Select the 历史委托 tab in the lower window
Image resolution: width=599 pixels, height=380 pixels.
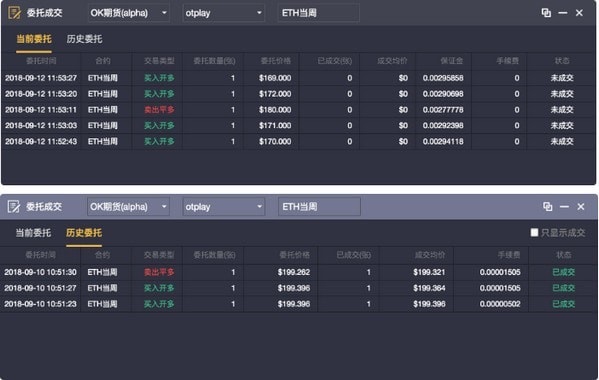(84, 233)
